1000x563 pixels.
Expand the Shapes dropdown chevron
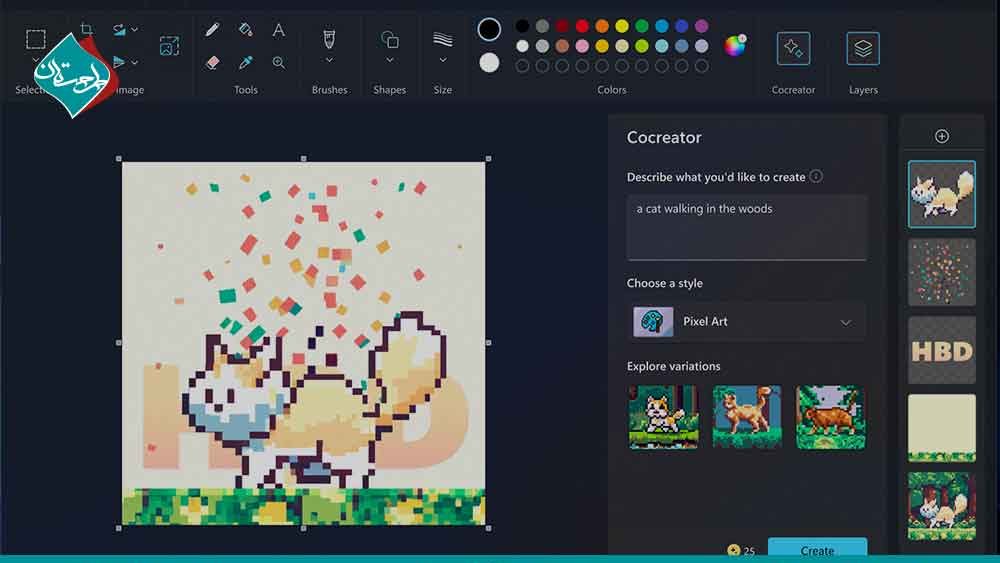point(390,61)
